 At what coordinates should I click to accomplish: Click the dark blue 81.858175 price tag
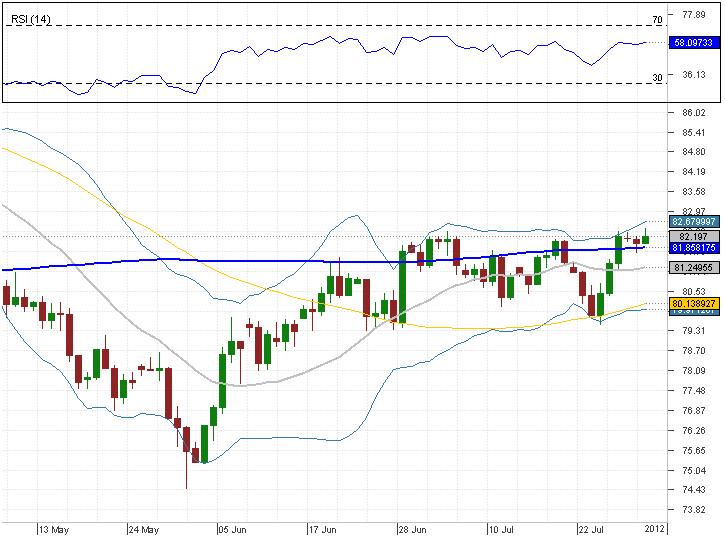coord(694,247)
